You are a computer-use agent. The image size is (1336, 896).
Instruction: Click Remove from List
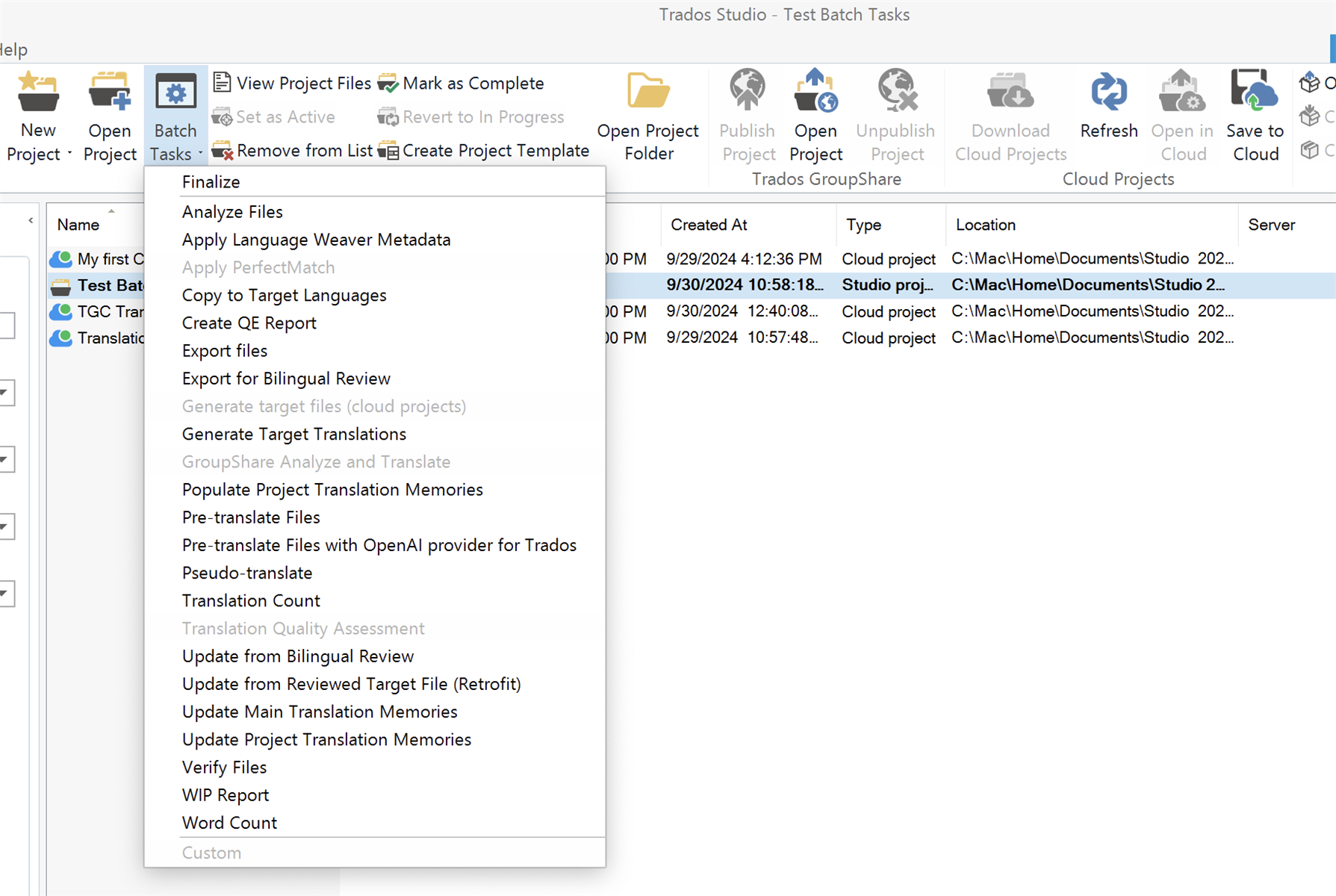click(x=293, y=150)
